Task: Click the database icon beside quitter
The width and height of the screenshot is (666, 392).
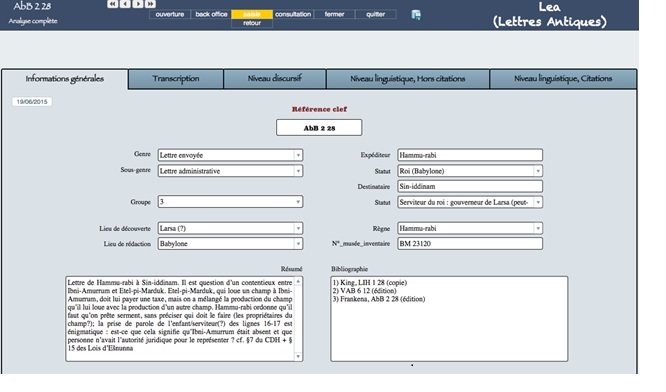Action: 416,15
